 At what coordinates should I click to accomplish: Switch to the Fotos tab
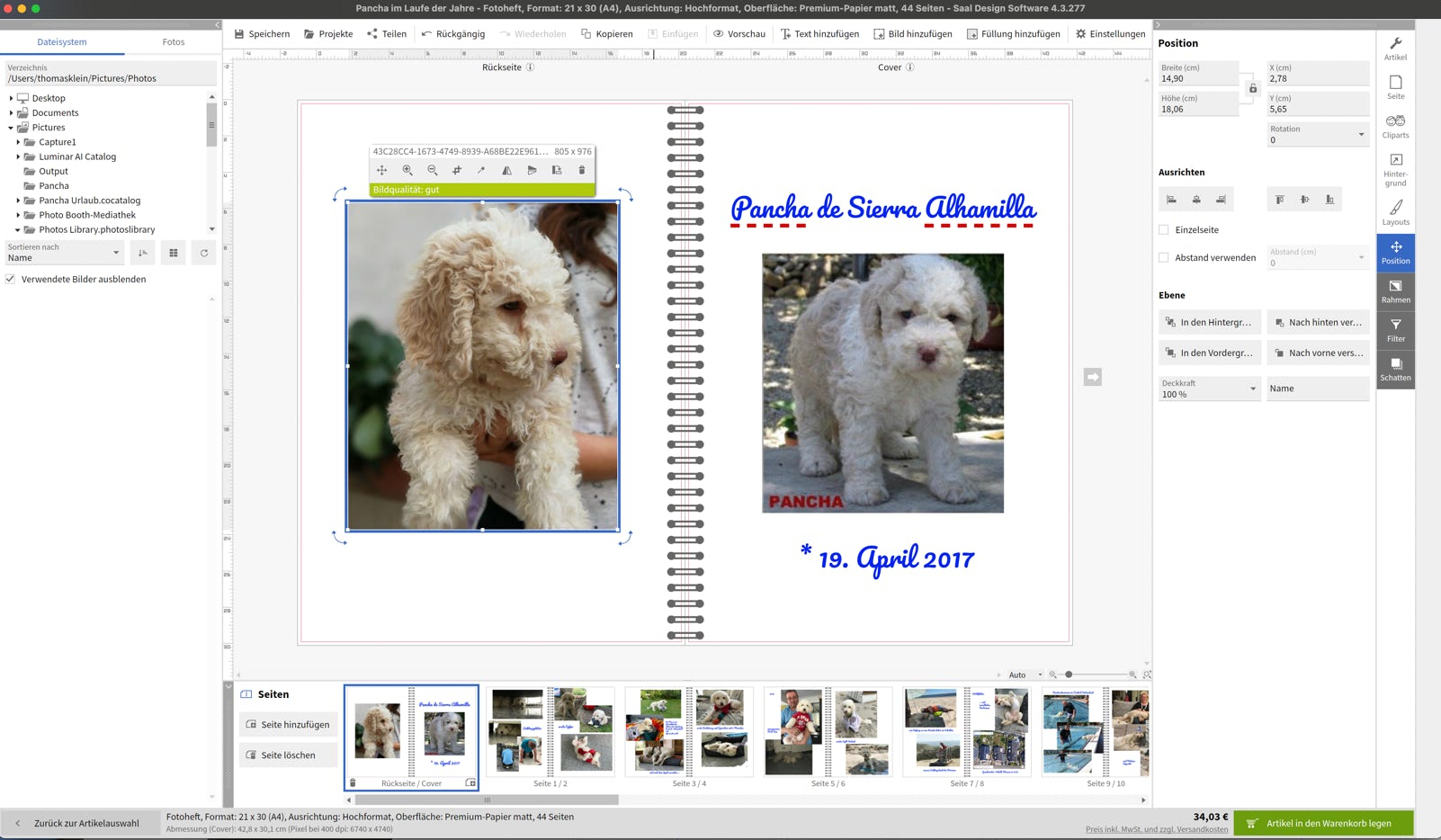coord(173,41)
